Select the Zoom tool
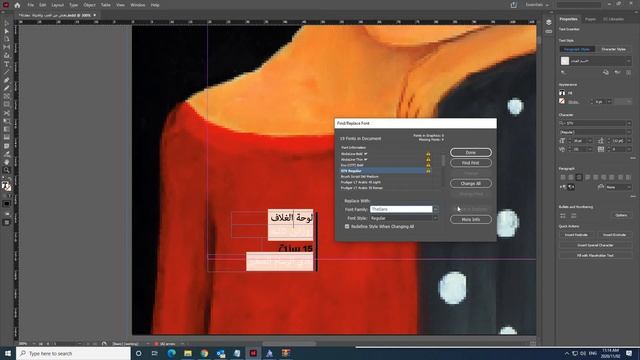Screen dimensions: 640x360 [x=7, y=170]
